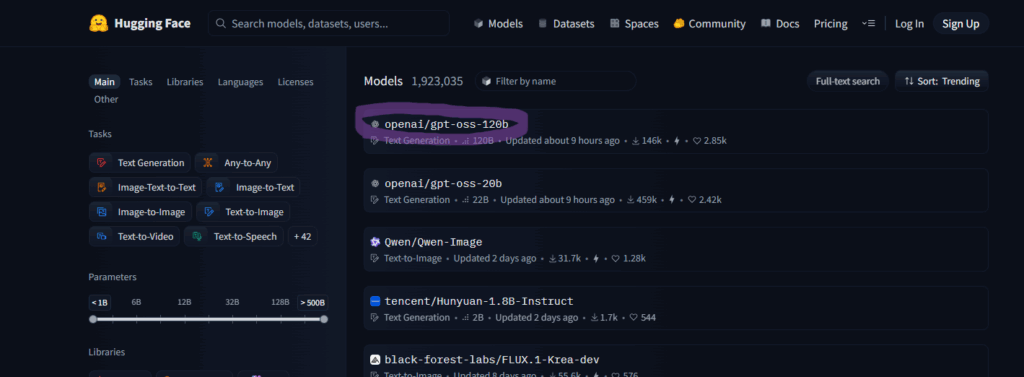The height and width of the screenshot is (377, 1024).
Task: Click the like heart on Qwen-Image
Action: tap(615, 259)
